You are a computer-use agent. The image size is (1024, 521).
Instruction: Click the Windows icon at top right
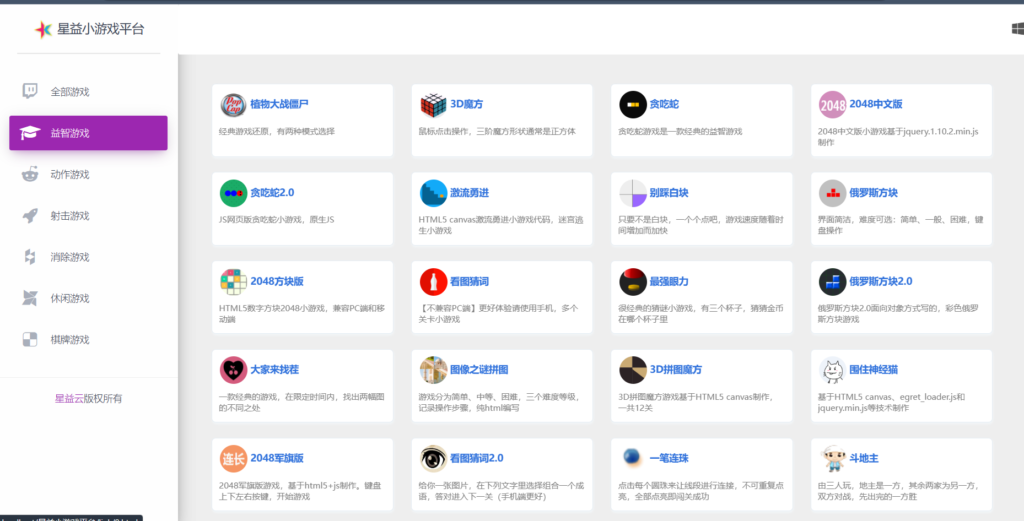pyautogui.click(x=1017, y=29)
